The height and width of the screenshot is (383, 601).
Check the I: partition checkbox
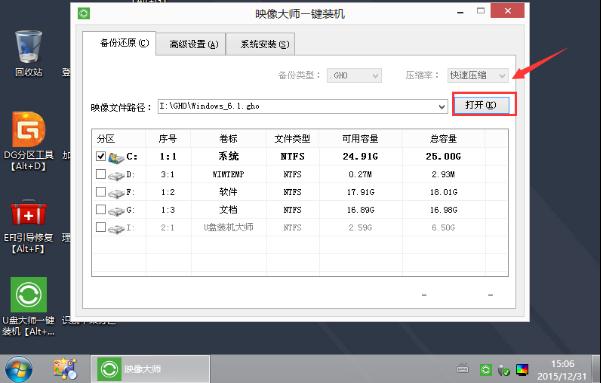pos(101,227)
